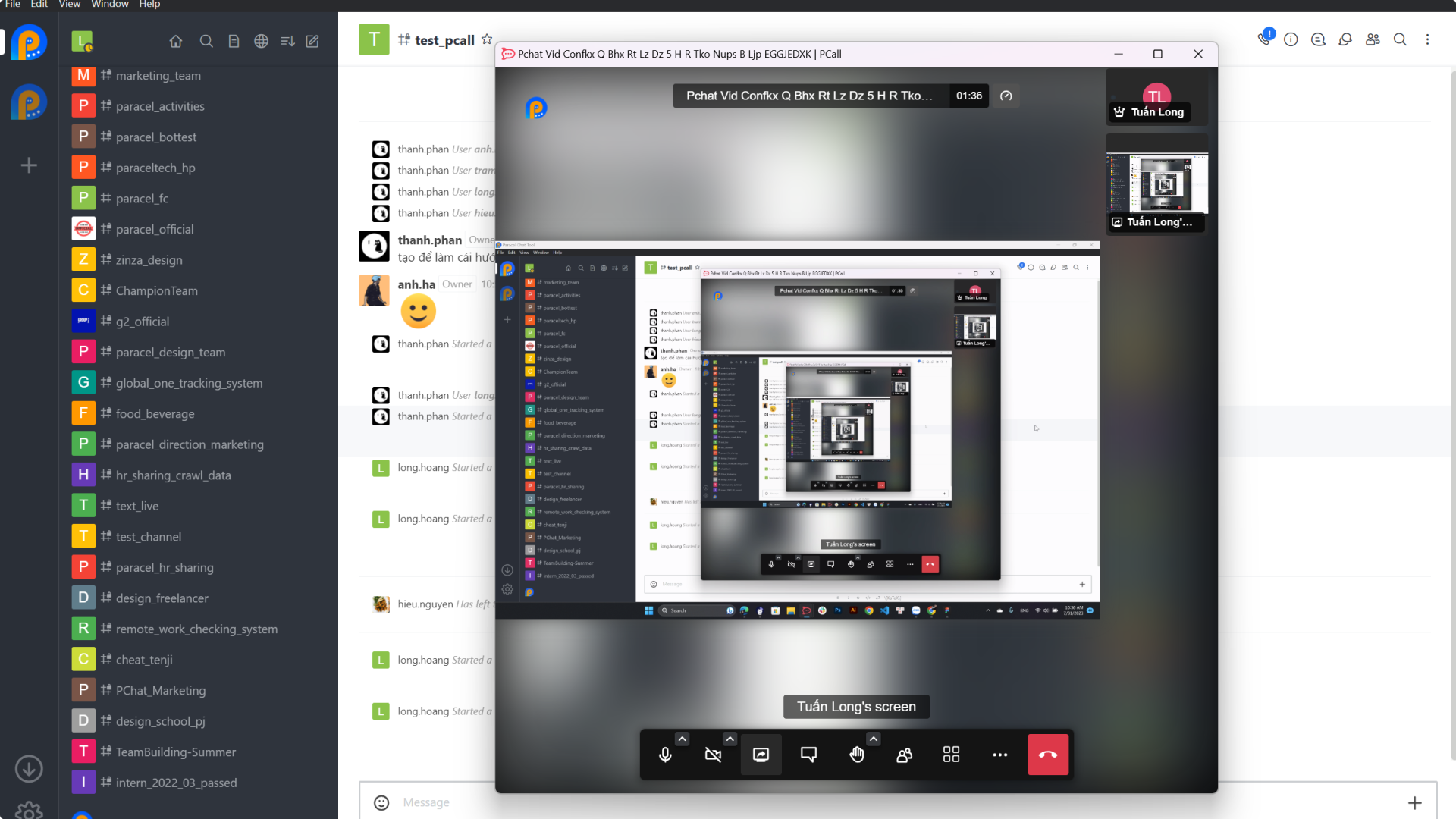Switch to tile grid view
The height and width of the screenshot is (819, 1456).
951,755
